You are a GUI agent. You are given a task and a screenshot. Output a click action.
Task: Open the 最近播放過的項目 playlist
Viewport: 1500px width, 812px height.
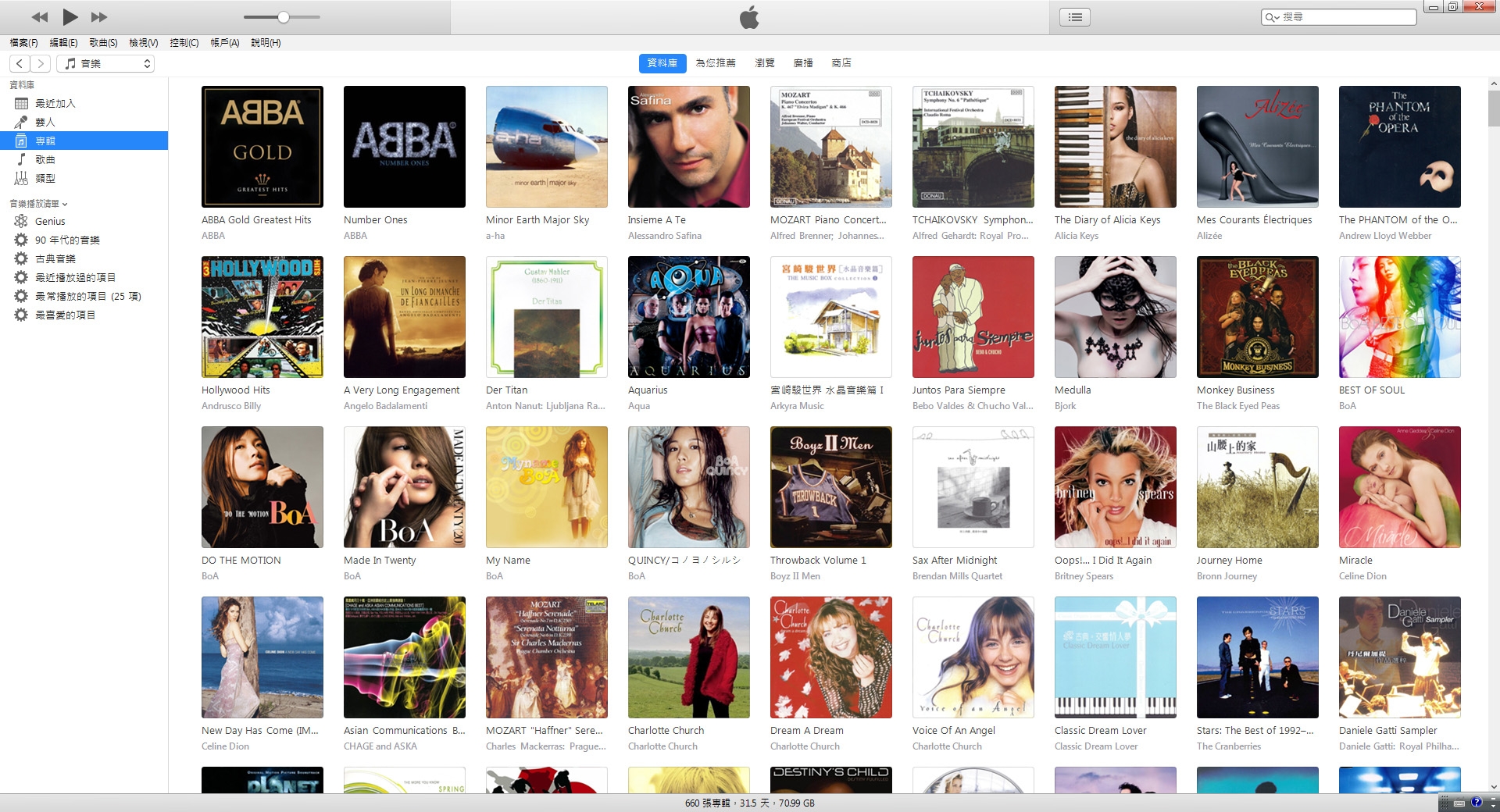point(84,277)
